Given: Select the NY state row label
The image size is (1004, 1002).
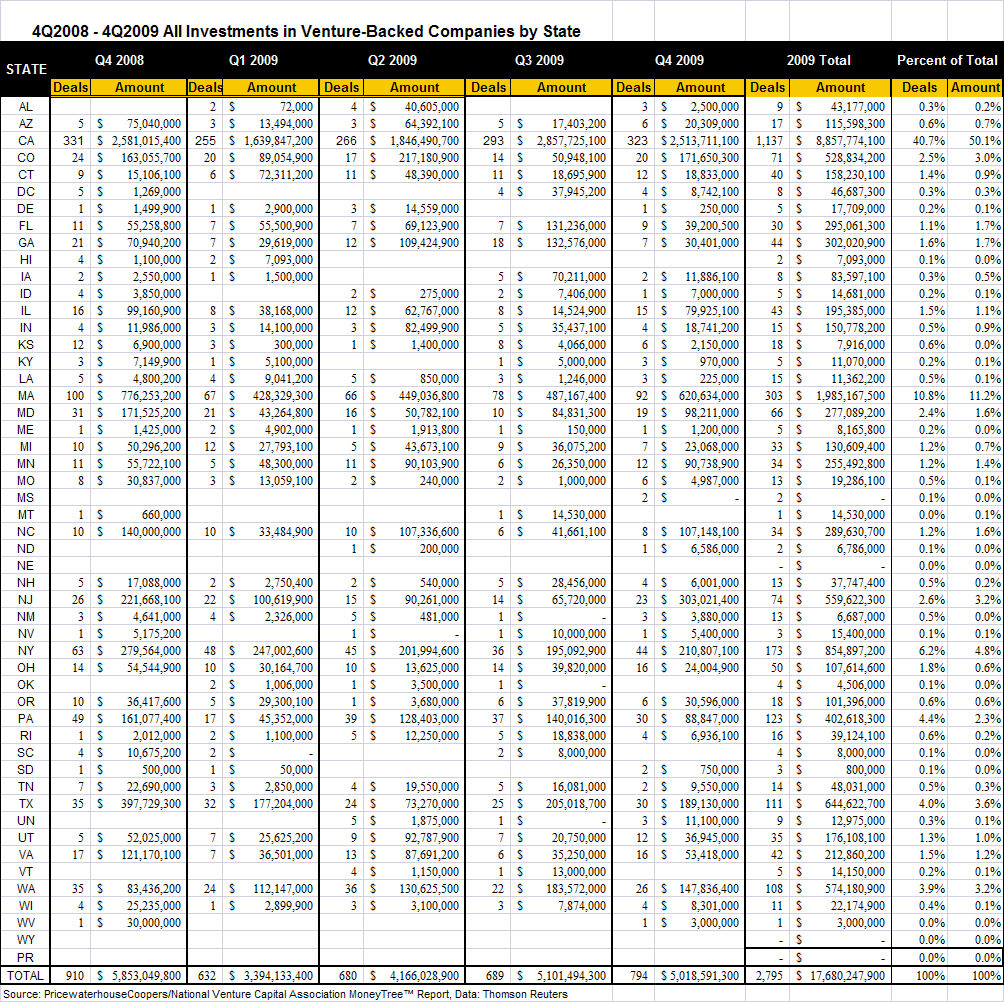Looking at the screenshot, I should click(x=26, y=650).
